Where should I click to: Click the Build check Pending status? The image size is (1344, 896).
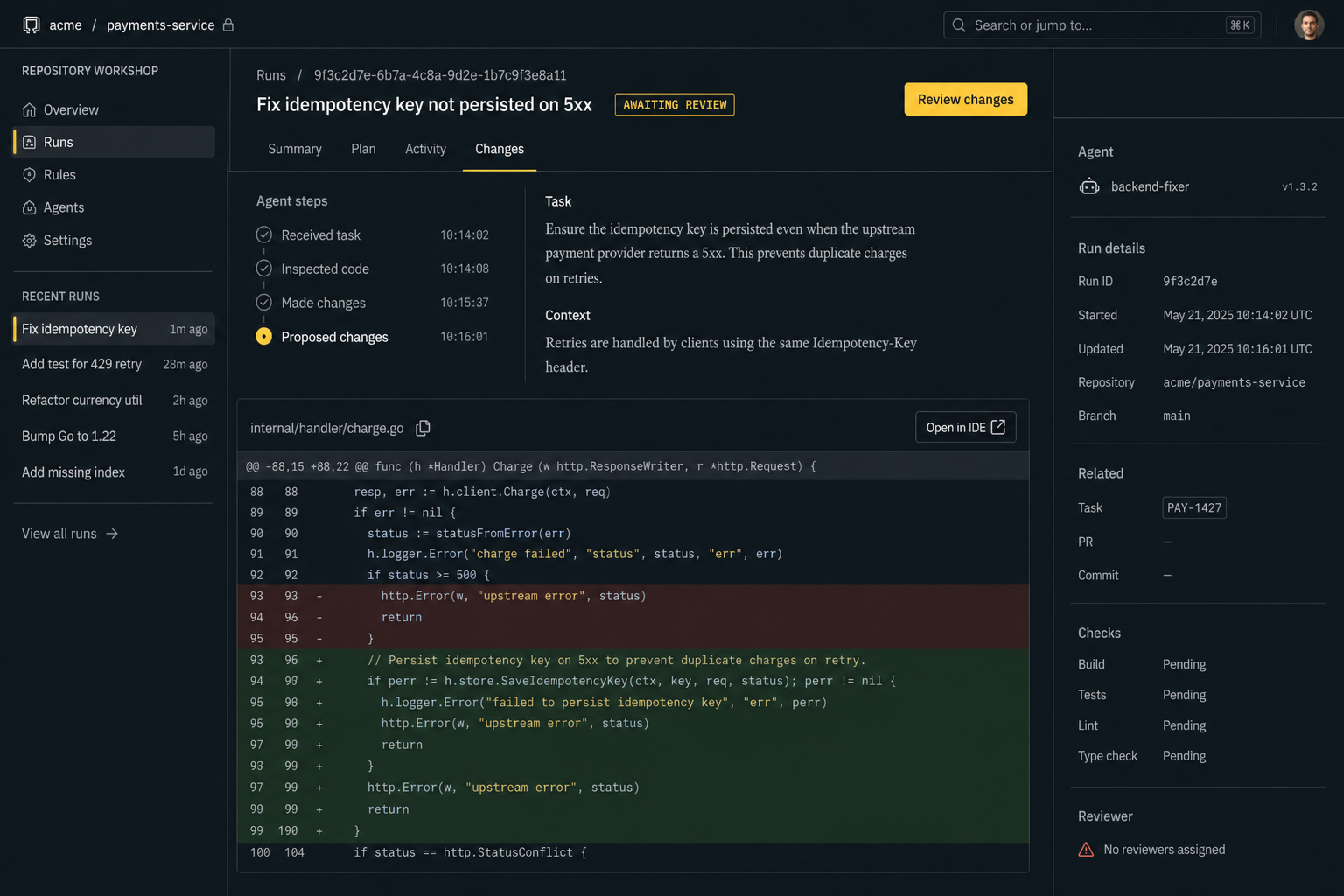pos(1184,664)
